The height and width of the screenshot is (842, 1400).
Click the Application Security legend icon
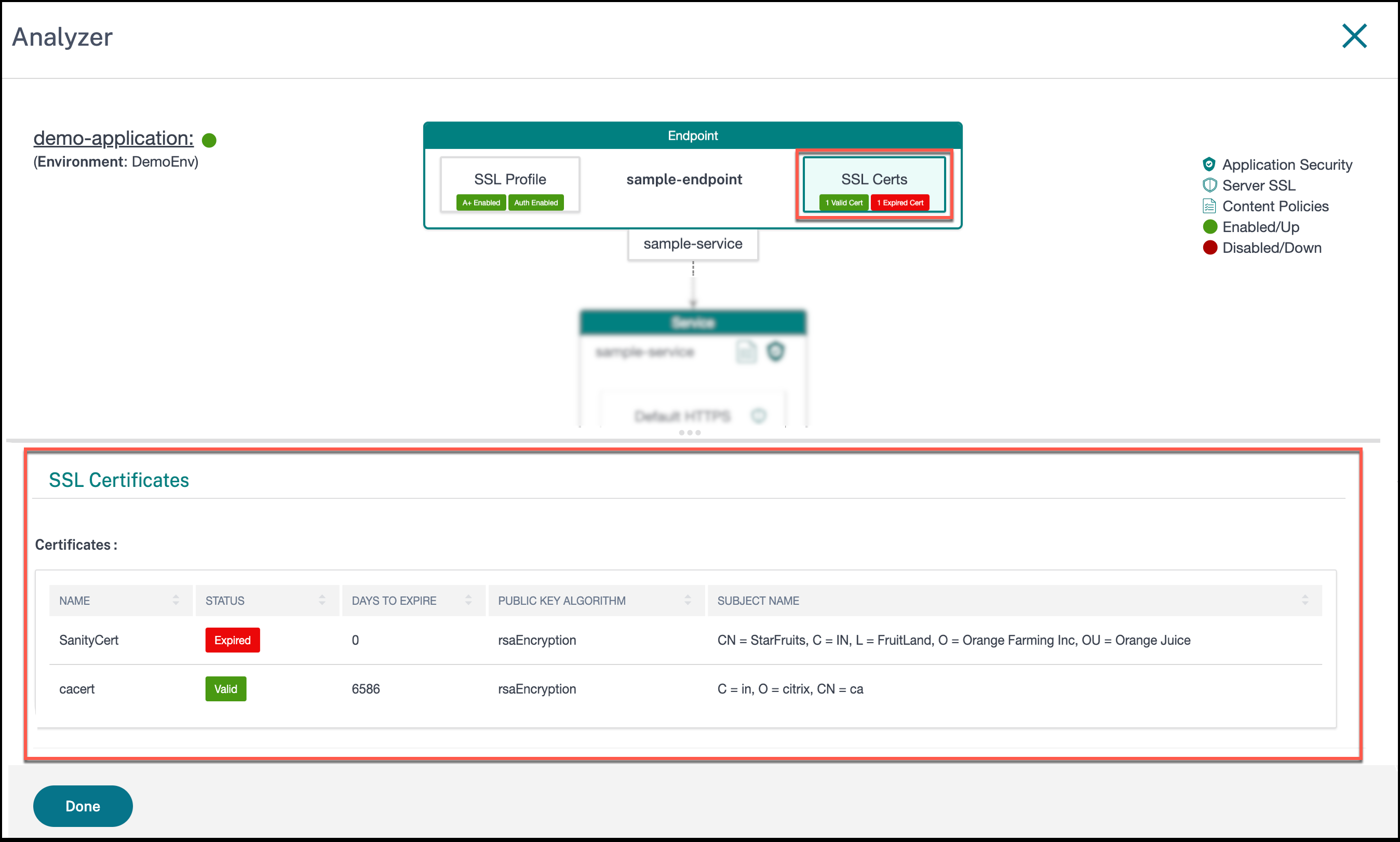pyautogui.click(x=1209, y=165)
